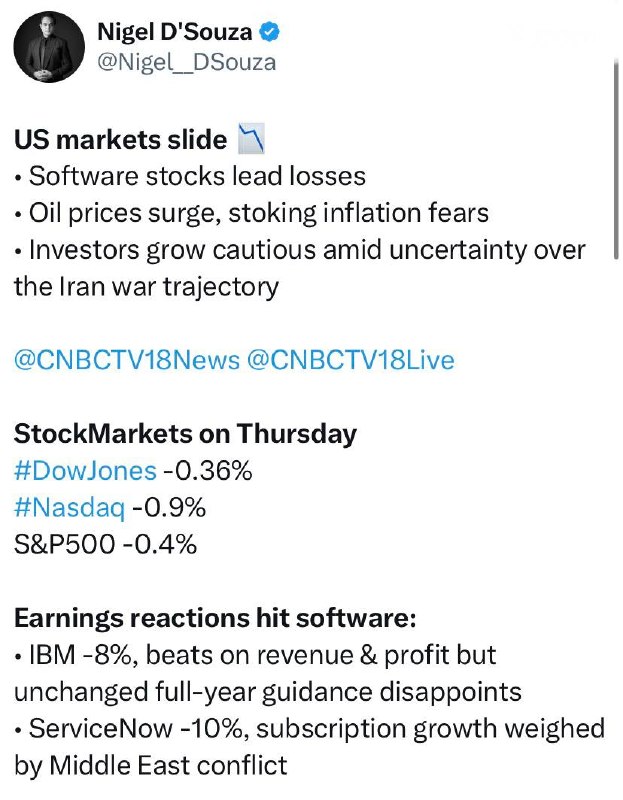Click the #DowJones hashtag
This screenshot has width=623, height=800.
click(84, 471)
